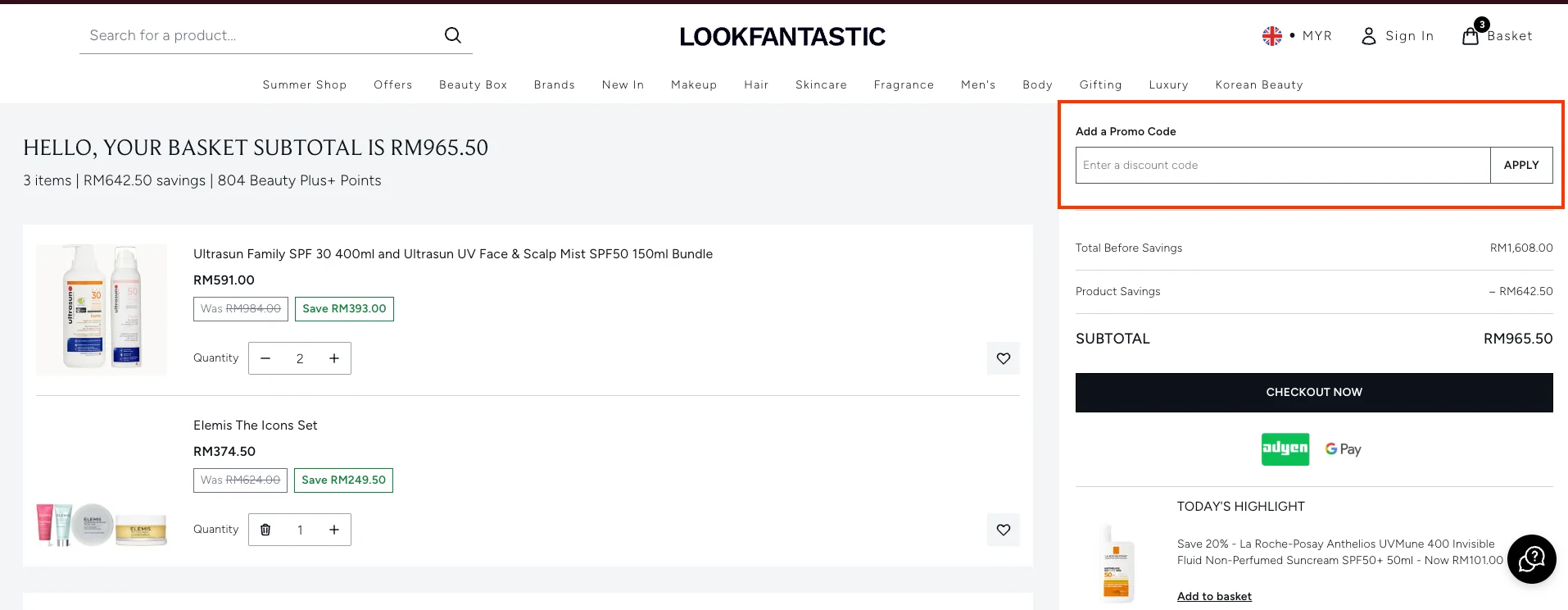This screenshot has height=610, width=1568.
Task: Open the Basket bag icon
Action: [x=1471, y=35]
